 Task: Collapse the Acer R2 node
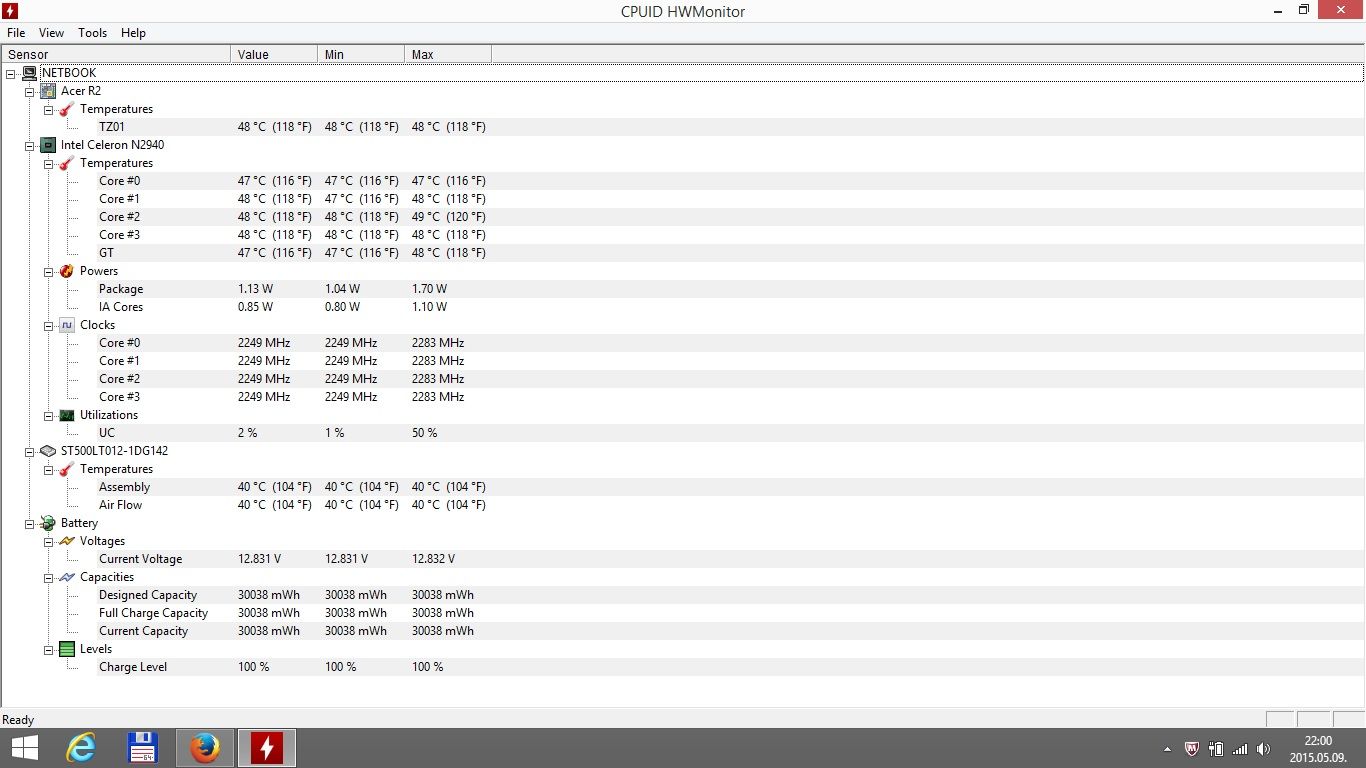29,91
